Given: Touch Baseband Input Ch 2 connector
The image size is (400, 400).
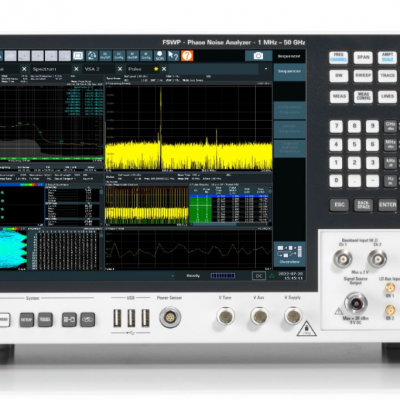Looking at the screenshot, I should coord(377,258).
